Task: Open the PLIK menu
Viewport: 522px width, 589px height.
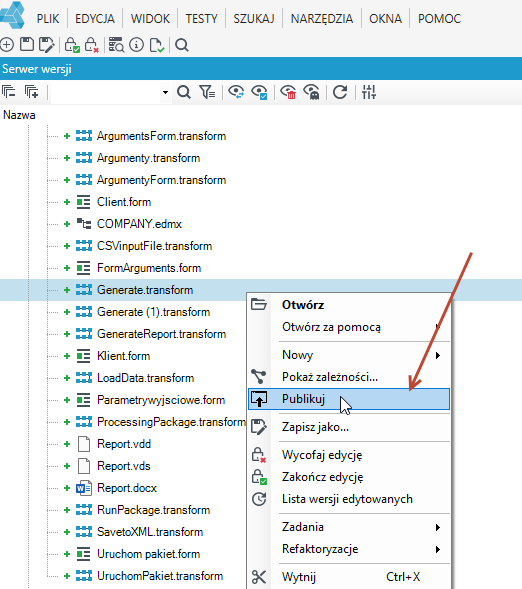Action: (x=48, y=18)
